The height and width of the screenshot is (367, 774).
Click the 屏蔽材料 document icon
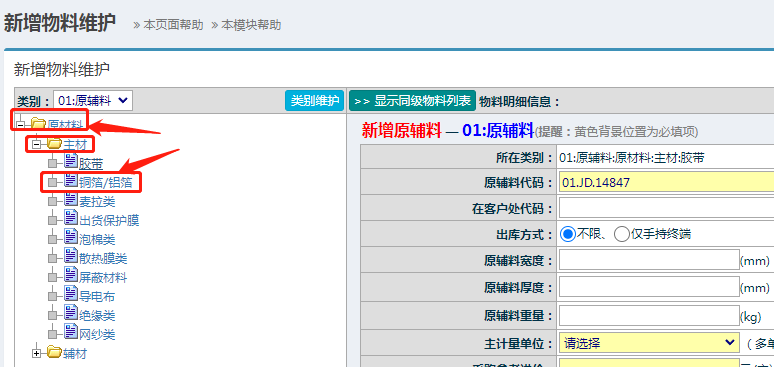tap(71, 276)
